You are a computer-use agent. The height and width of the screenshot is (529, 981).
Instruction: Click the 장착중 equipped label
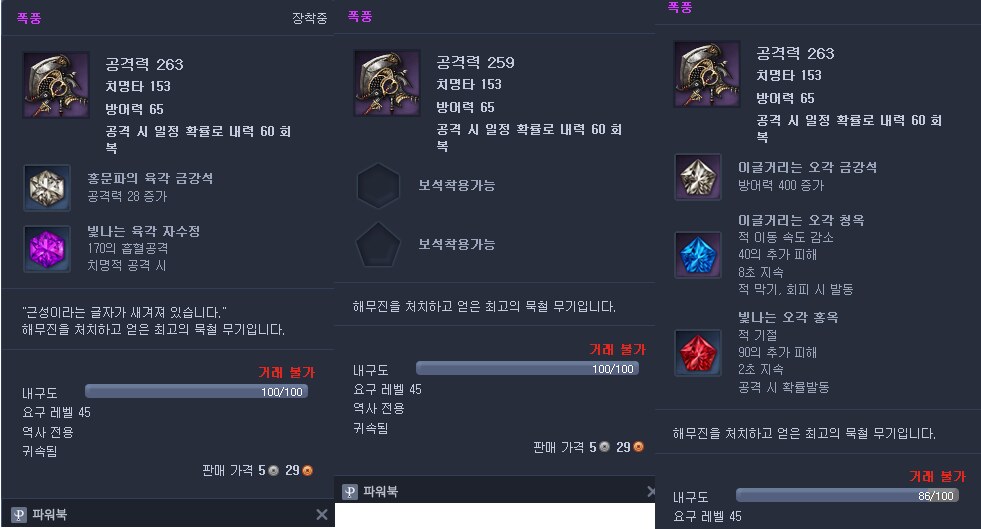(310, 18)
